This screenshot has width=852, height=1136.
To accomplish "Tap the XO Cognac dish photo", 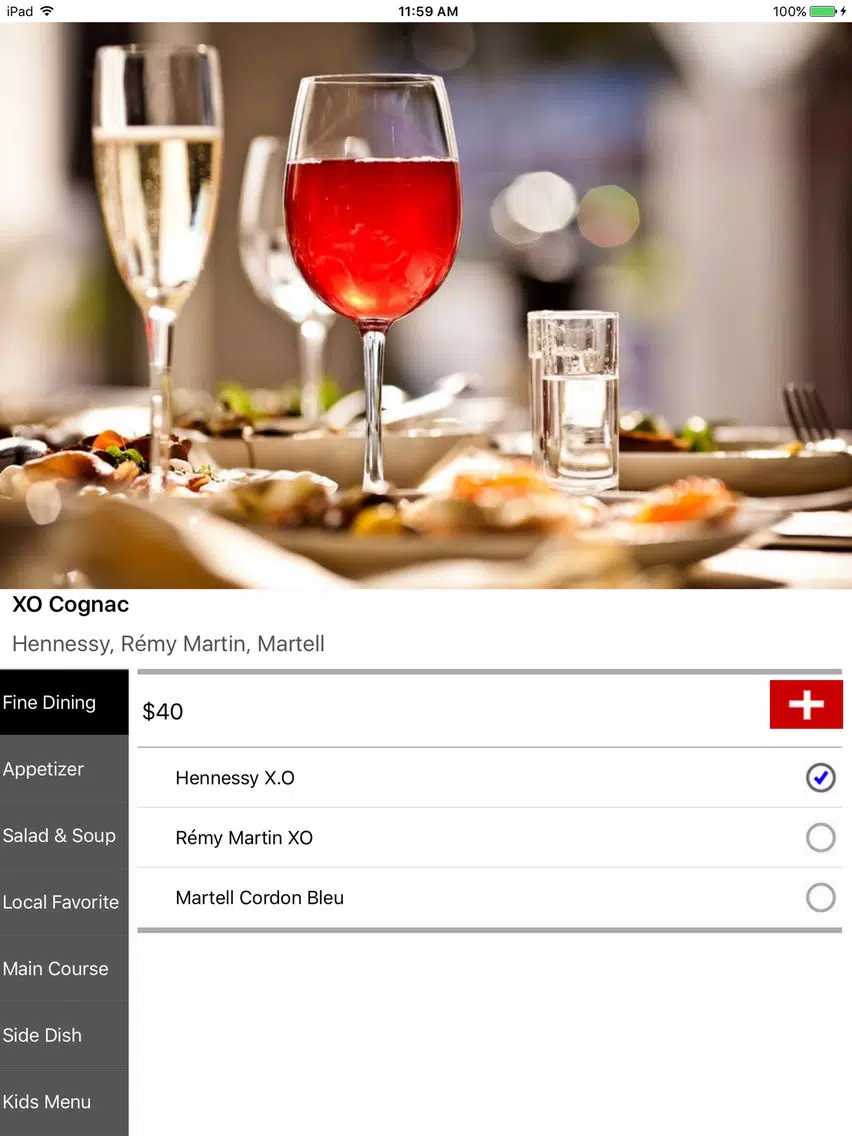I will point(426,305).
